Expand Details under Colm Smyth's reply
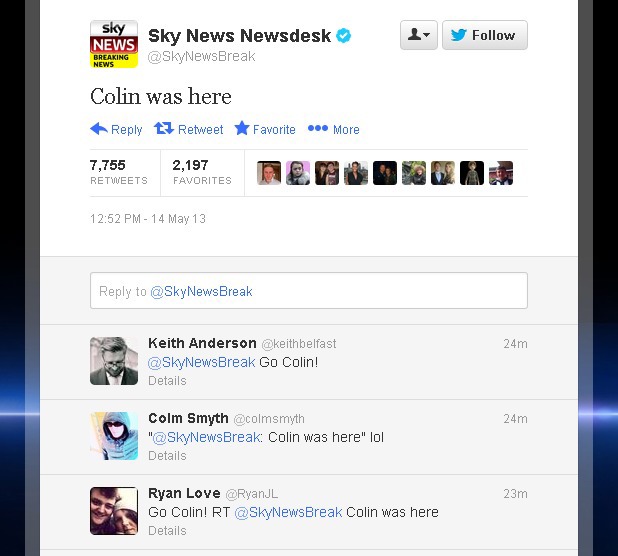Image resolution: width=618 pixels, height=556 pixels. click(x=167, y=456)
